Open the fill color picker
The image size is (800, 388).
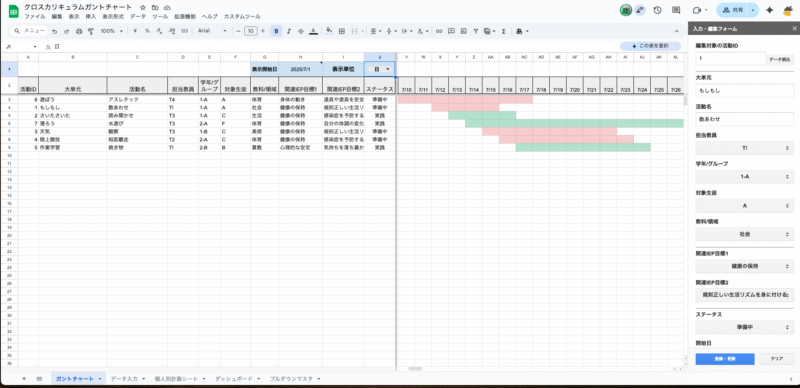pos(329,31)
